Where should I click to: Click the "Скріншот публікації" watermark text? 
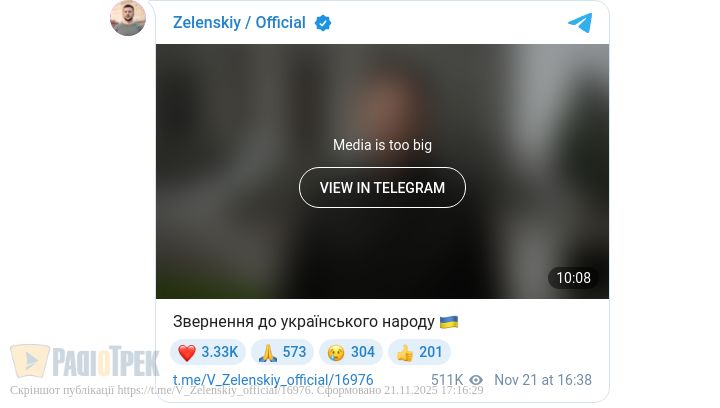point(62,391)
